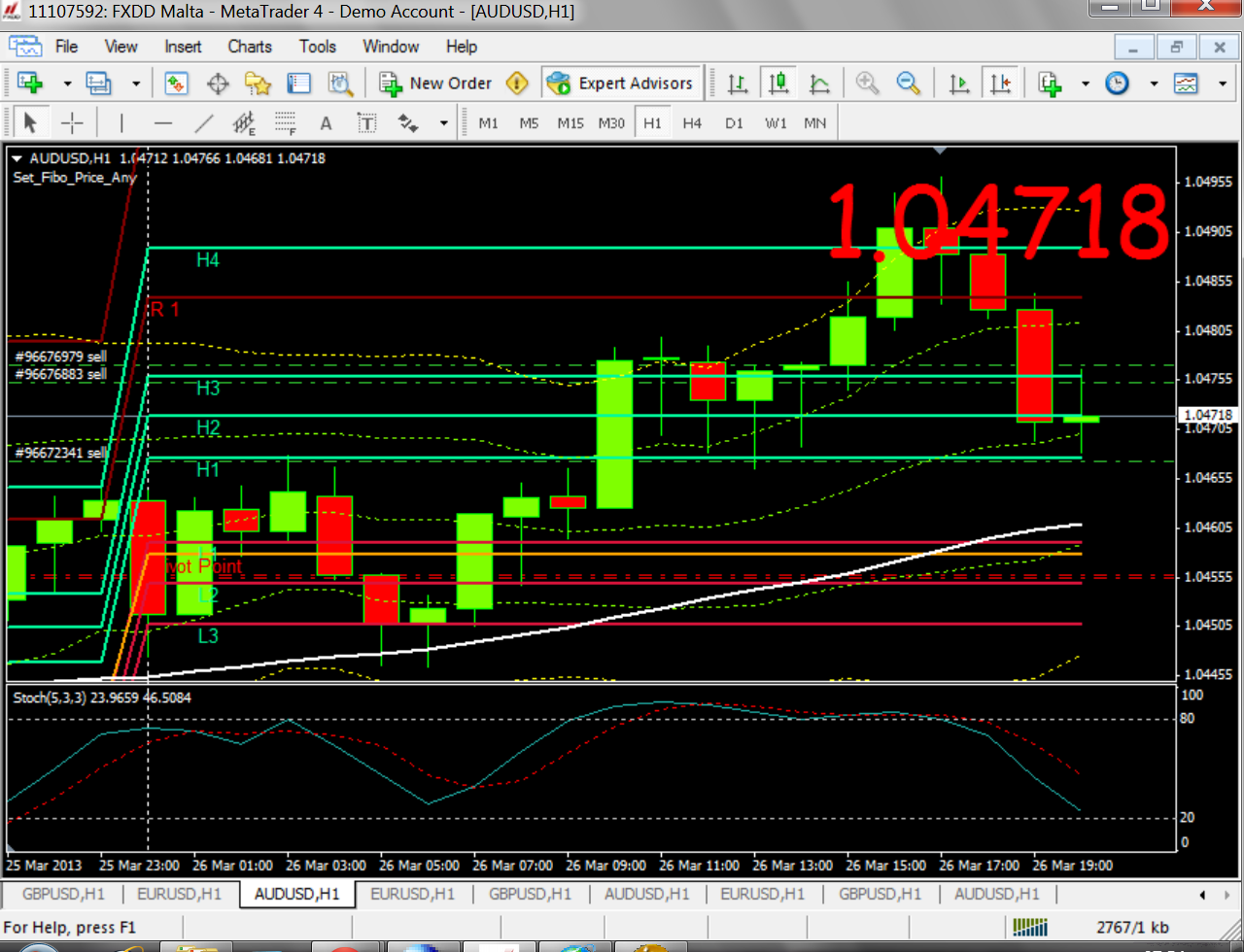Screen dimensions: 1244x952
Task: Draw a vertical line tool
Action: coord(121,123)
